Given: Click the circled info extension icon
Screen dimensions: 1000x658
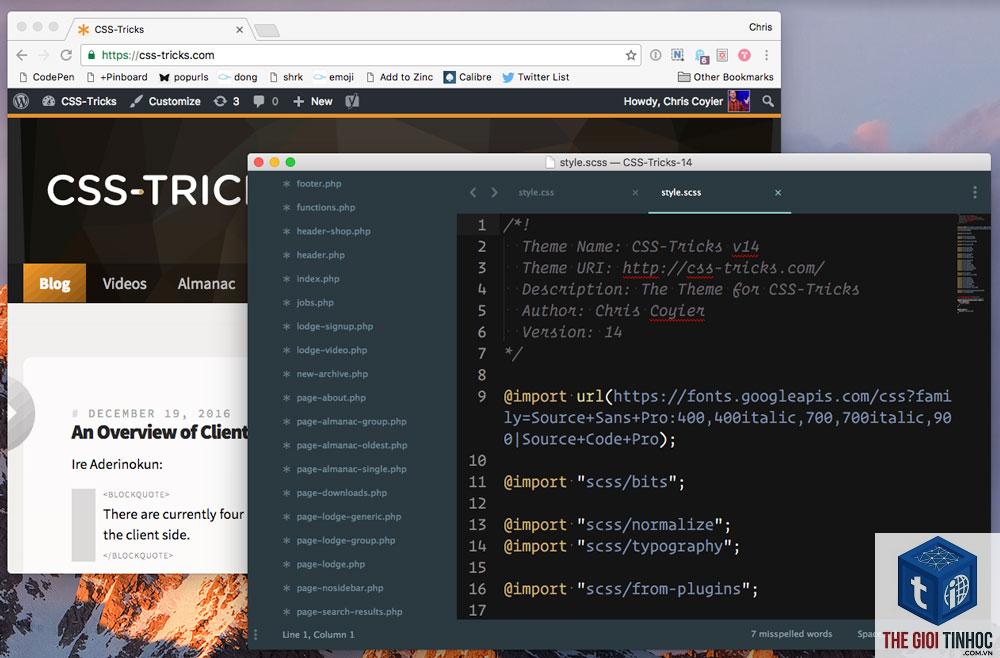Looking at the screenshot, I should coord(655,55).
